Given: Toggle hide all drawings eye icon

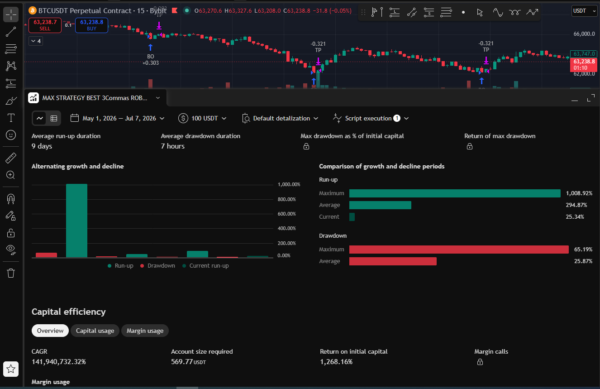Looking at the screenshot, I should pos(11,249).
